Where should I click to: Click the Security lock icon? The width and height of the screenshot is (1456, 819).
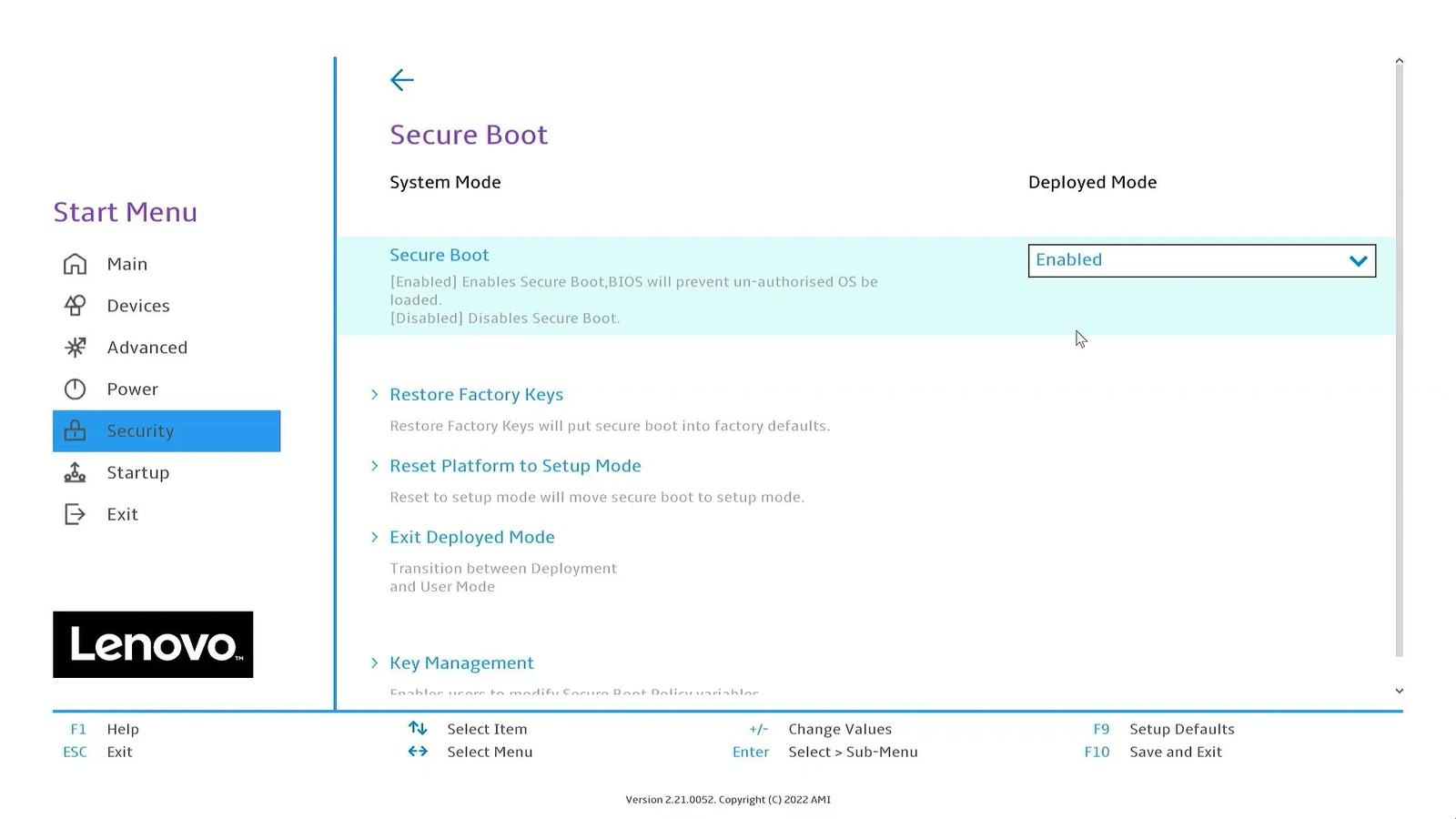[x=75, y=430]
